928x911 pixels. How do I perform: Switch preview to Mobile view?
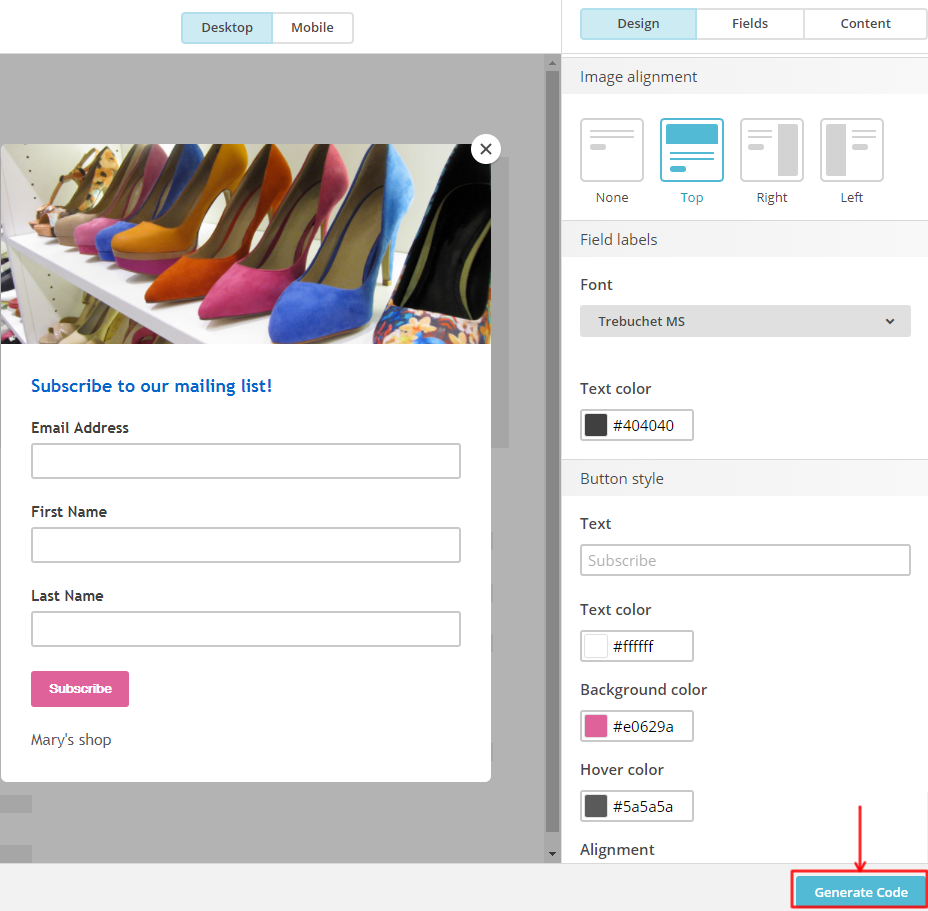[312, 28]
